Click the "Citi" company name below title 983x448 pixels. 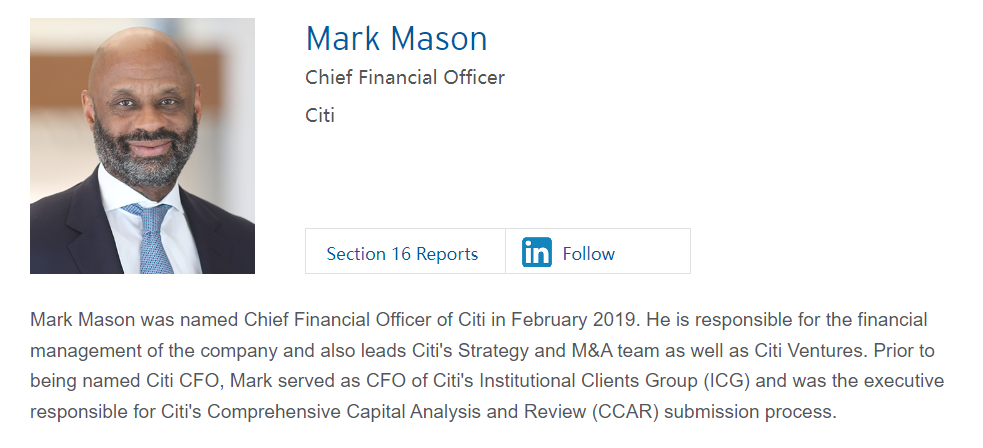tap(320, 115)
